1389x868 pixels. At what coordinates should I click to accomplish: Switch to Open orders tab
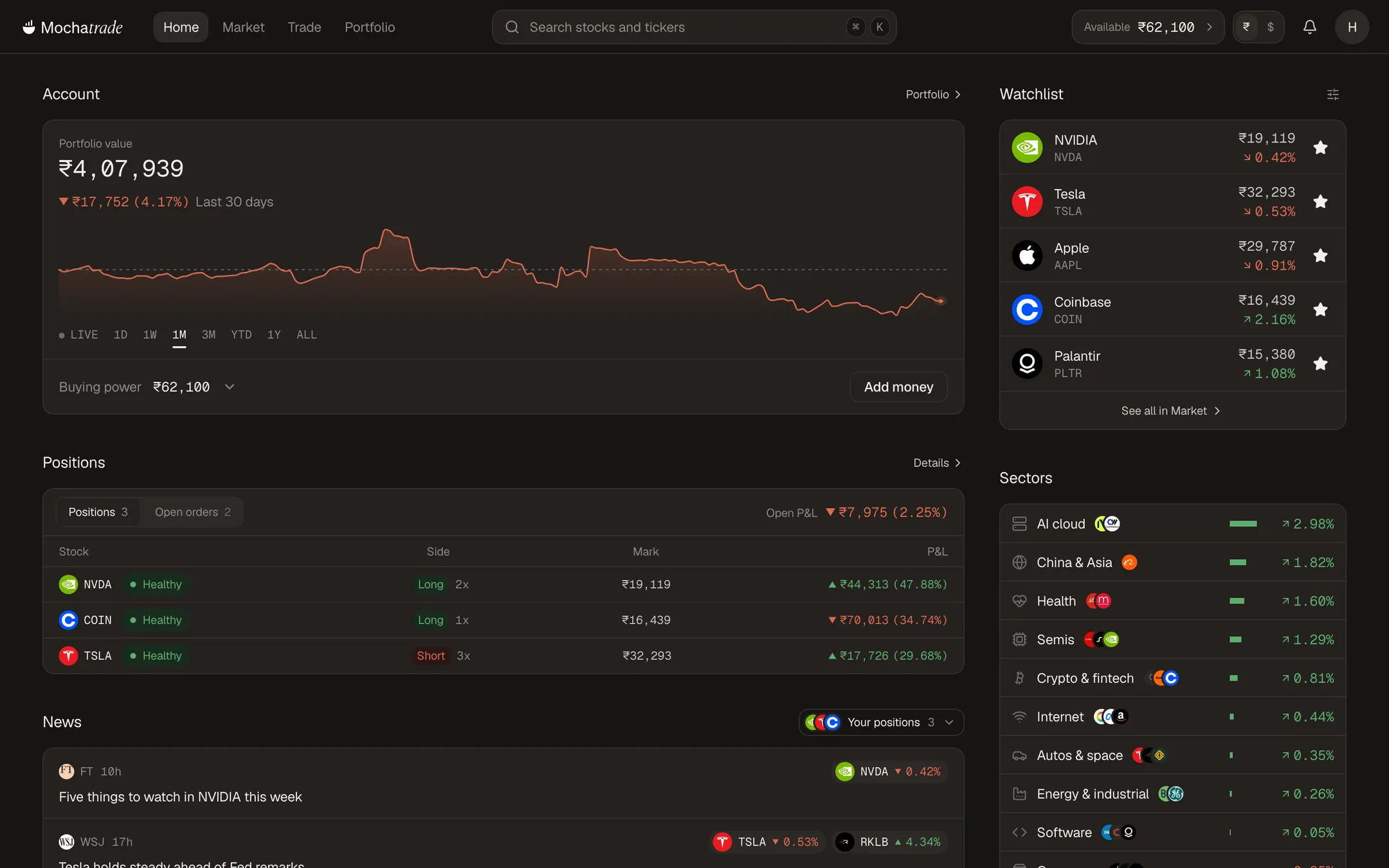click(192, 512)
